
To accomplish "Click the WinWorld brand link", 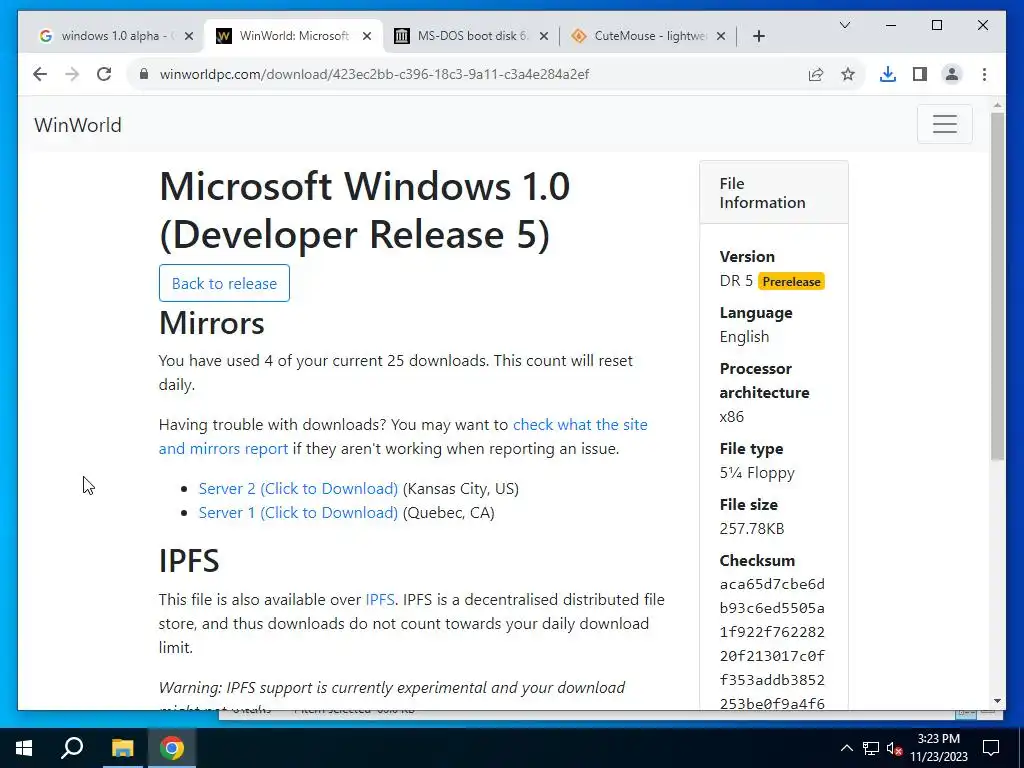I will pos(78,125).
